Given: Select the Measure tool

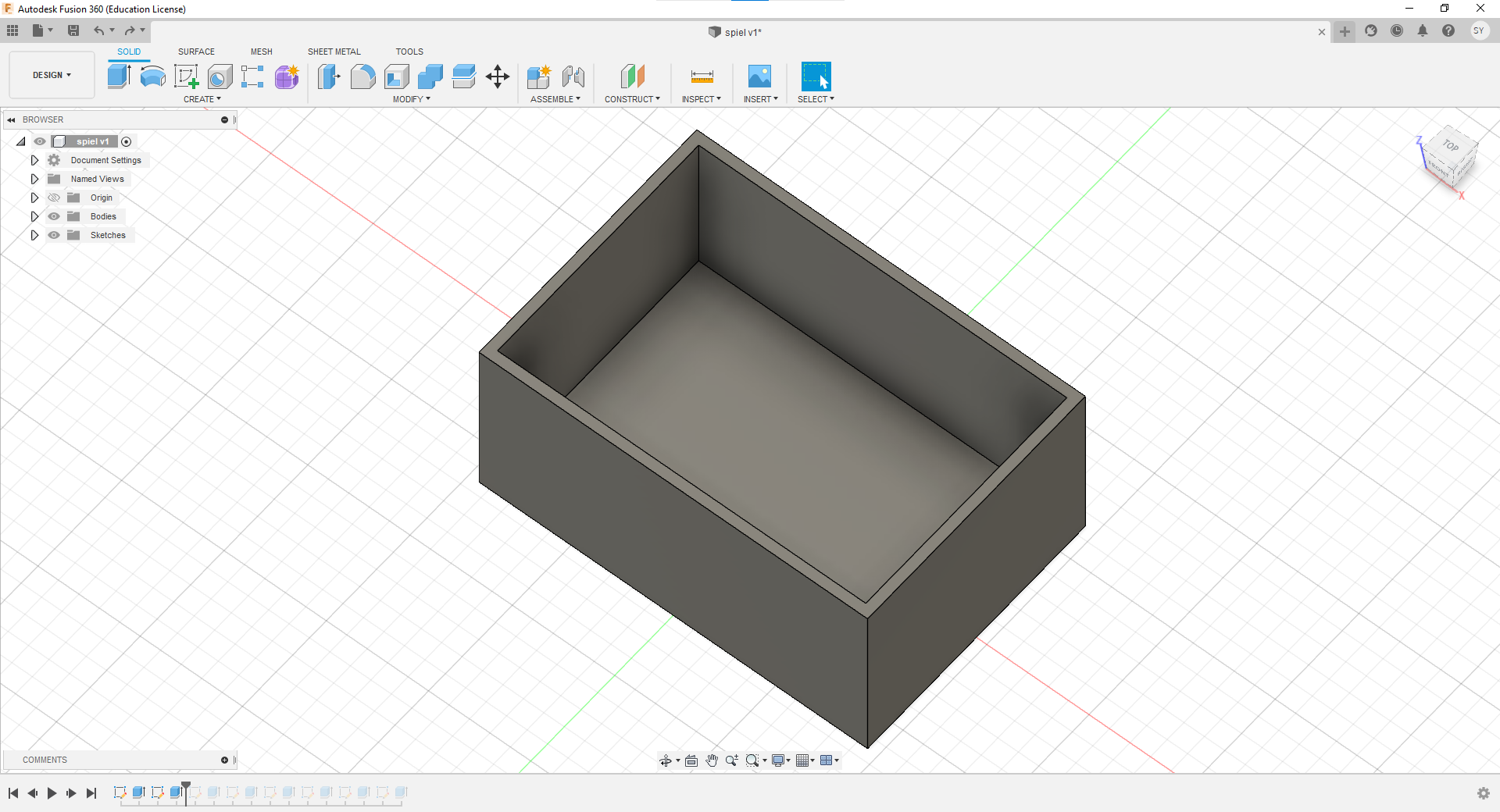Looking at the screenshot, I should (x=702, y=77).
